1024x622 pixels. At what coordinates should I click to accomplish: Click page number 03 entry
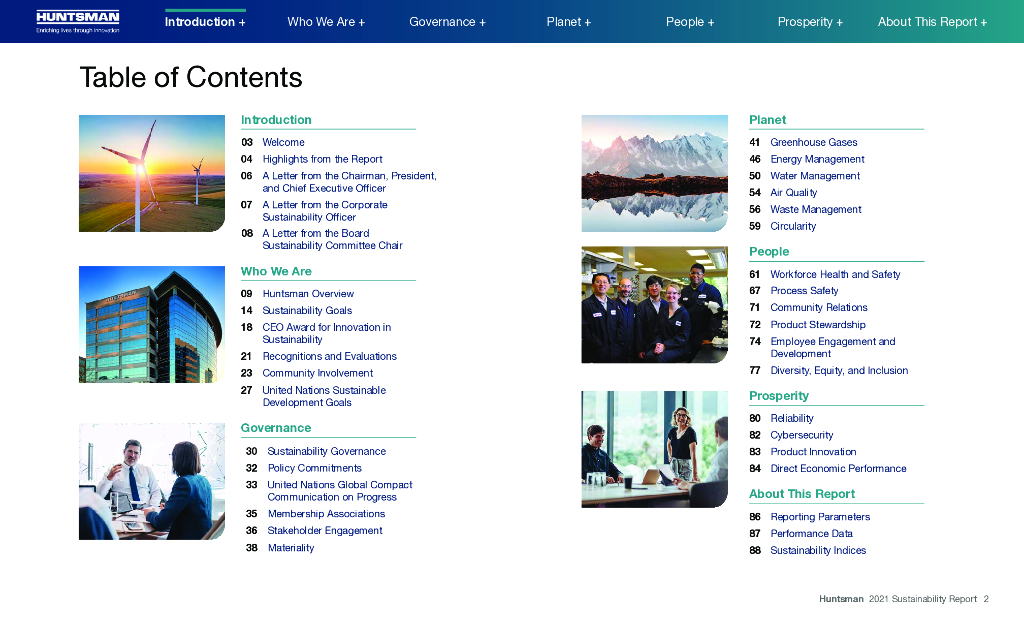[x=246, y=142]
